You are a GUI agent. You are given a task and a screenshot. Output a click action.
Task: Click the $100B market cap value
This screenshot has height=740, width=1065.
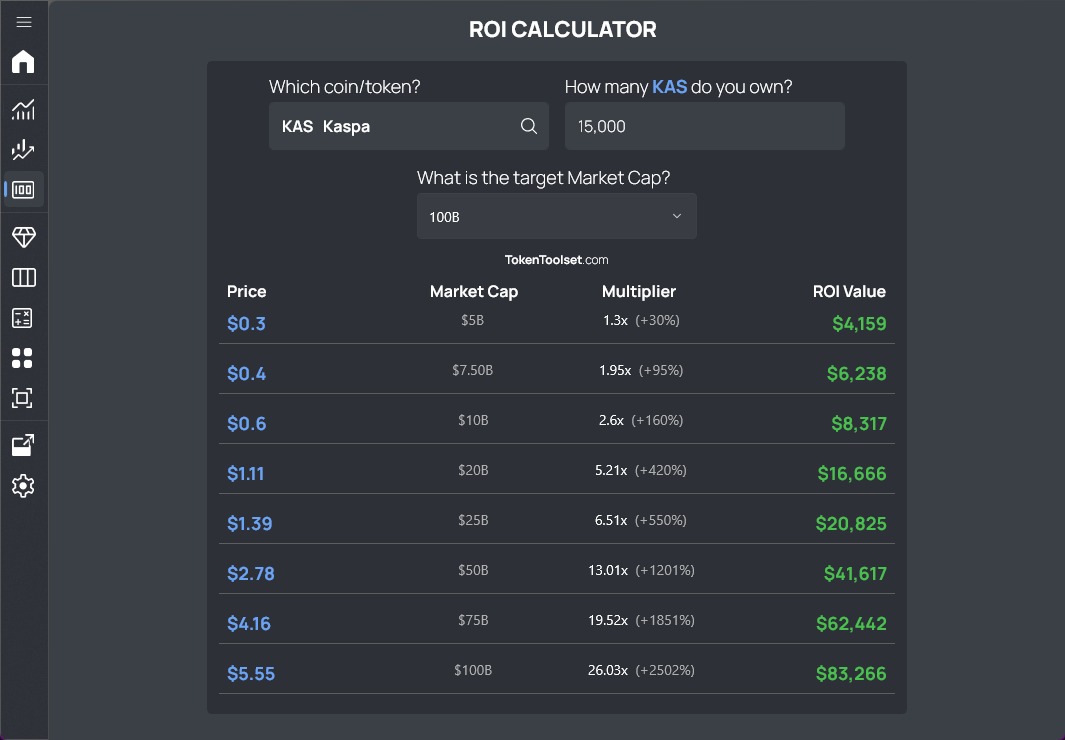click(473, 671)
